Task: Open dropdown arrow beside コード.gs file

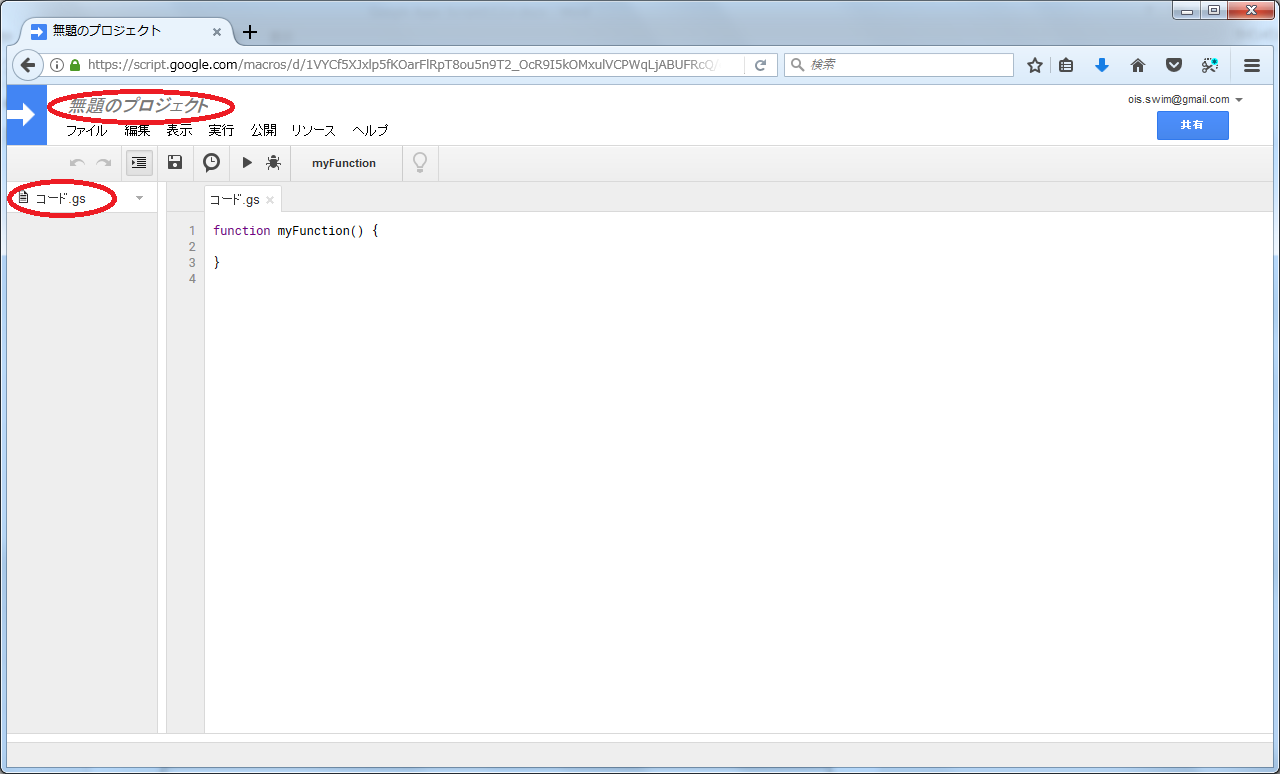Action: pos(139,198)
